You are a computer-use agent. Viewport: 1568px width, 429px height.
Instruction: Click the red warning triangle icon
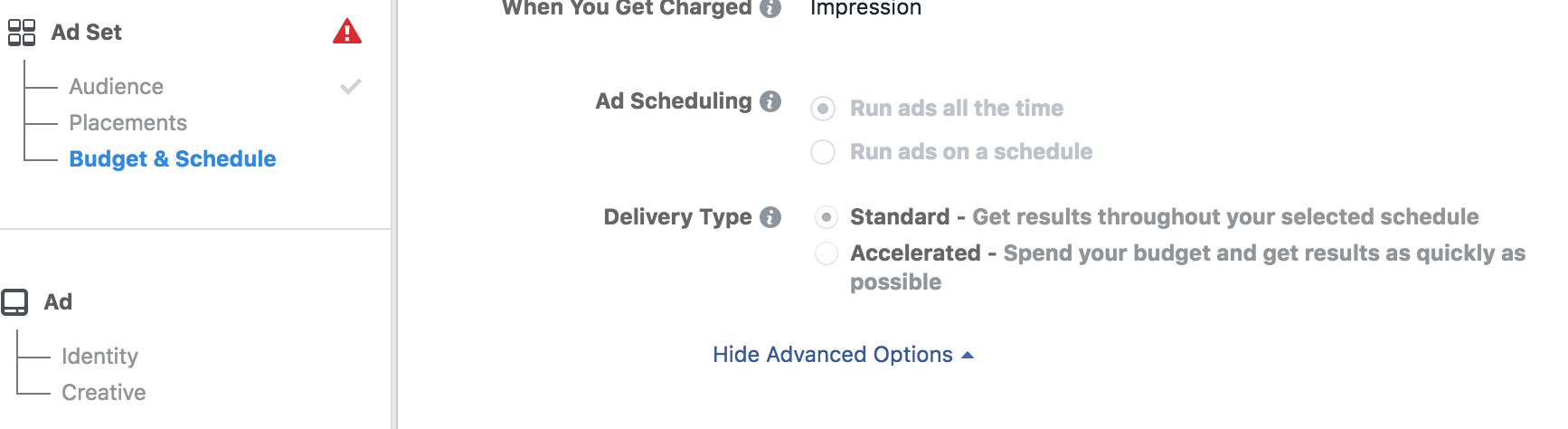(347, 32)
